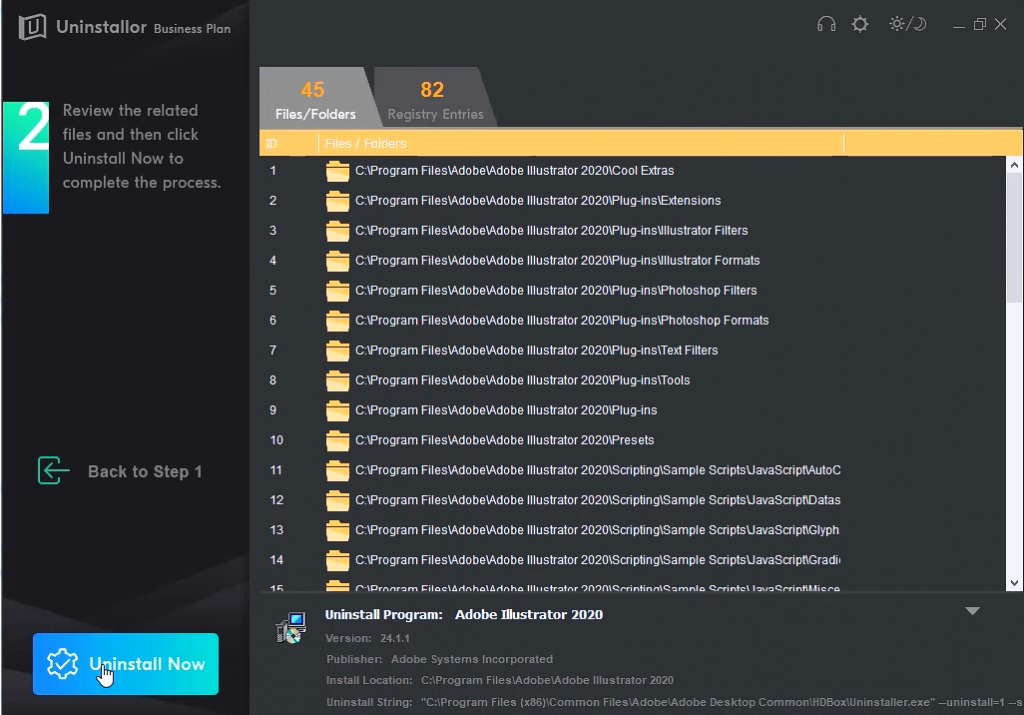The image size is (1024, 715).
Task: Select the Plug-ins\Extensions path
Action: click(x=538, y=200)
